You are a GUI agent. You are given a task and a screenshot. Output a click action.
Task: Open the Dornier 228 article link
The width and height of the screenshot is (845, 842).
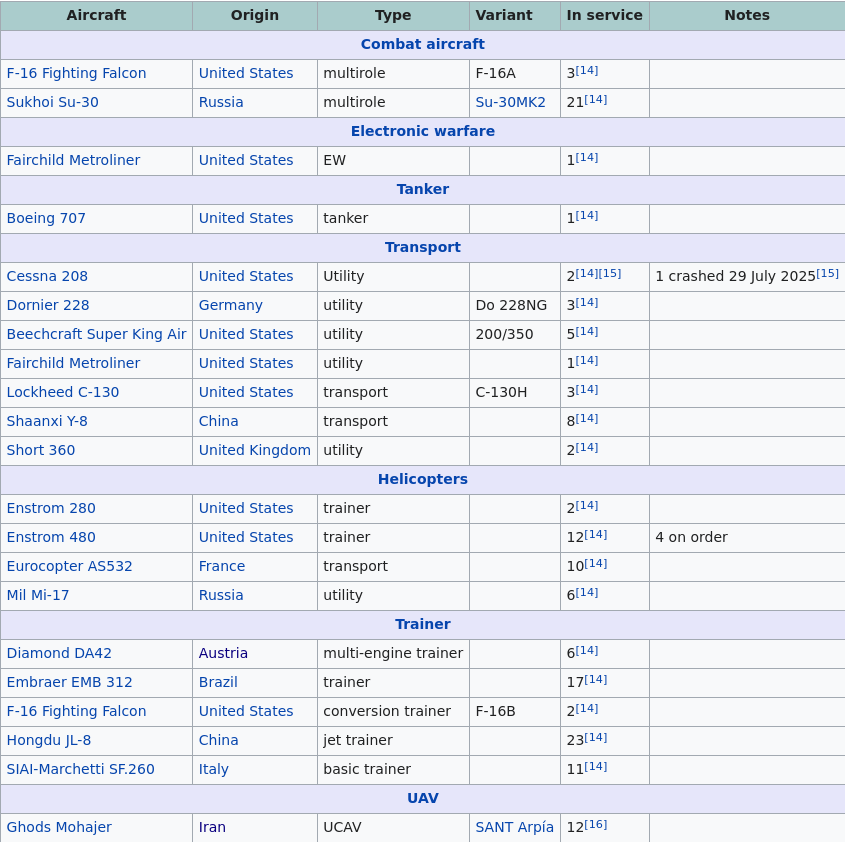tap(48, 305)
